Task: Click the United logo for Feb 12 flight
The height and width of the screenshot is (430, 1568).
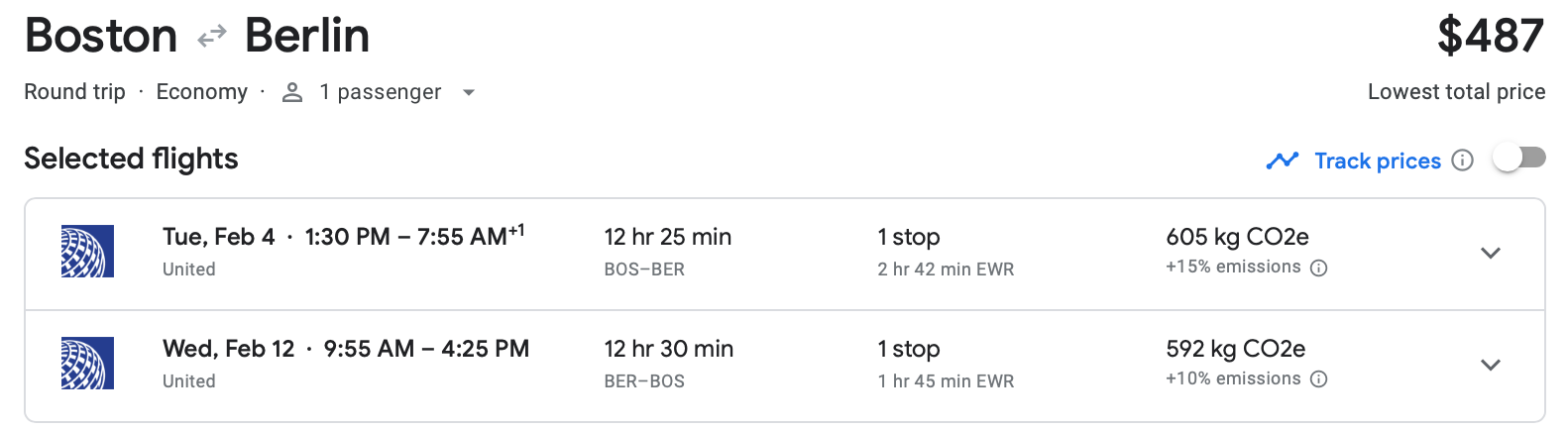Action: [x=87, y=364]
